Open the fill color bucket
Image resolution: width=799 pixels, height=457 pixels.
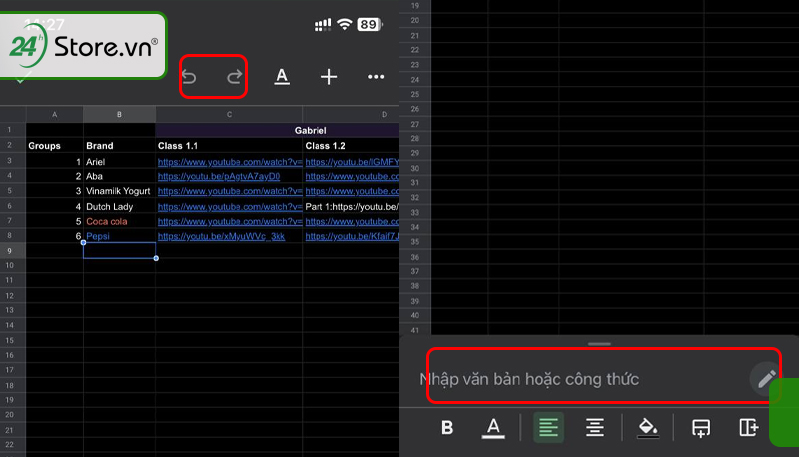click(648, 428)
